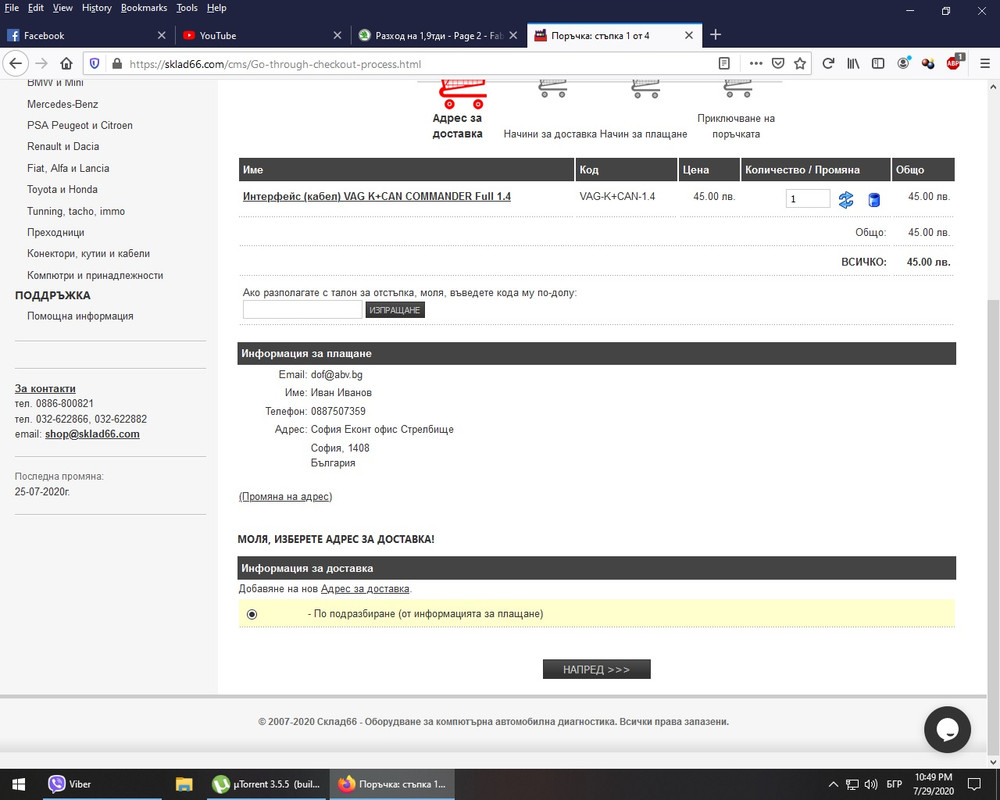Click the browser Back arrow button
This screenshot has height=800, width=1000.
tap(16, 64)
